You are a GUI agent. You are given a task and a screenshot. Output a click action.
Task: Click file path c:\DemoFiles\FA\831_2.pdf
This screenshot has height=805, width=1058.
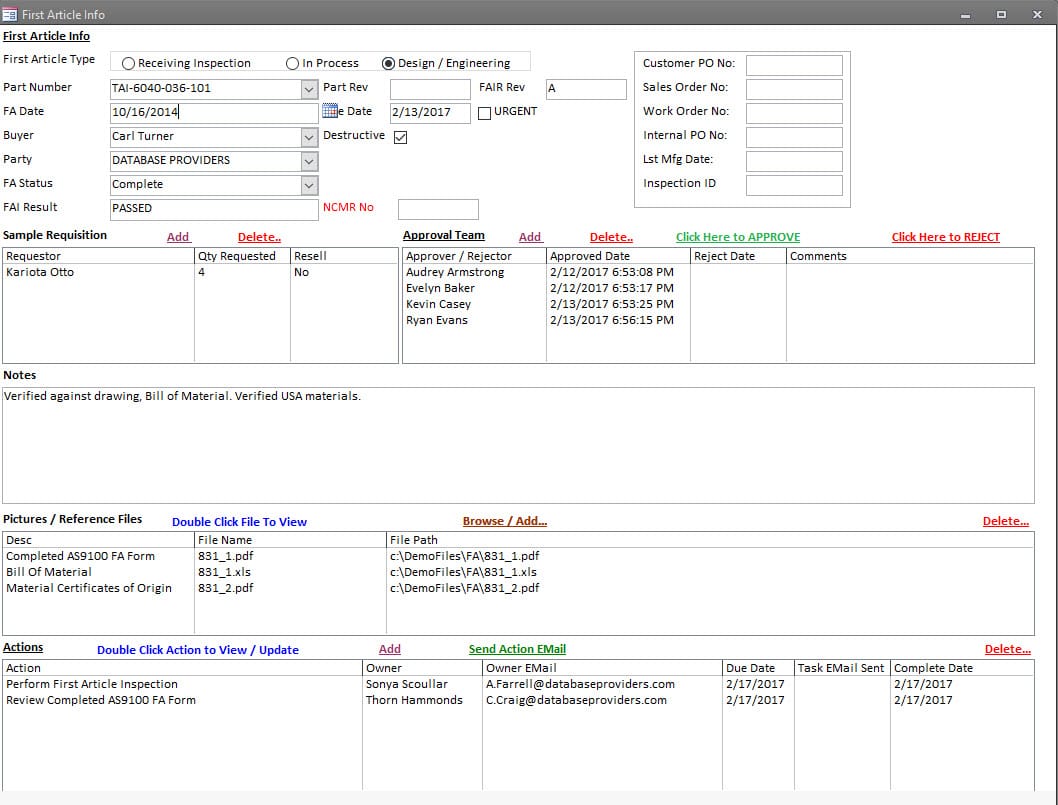(465, 588)
